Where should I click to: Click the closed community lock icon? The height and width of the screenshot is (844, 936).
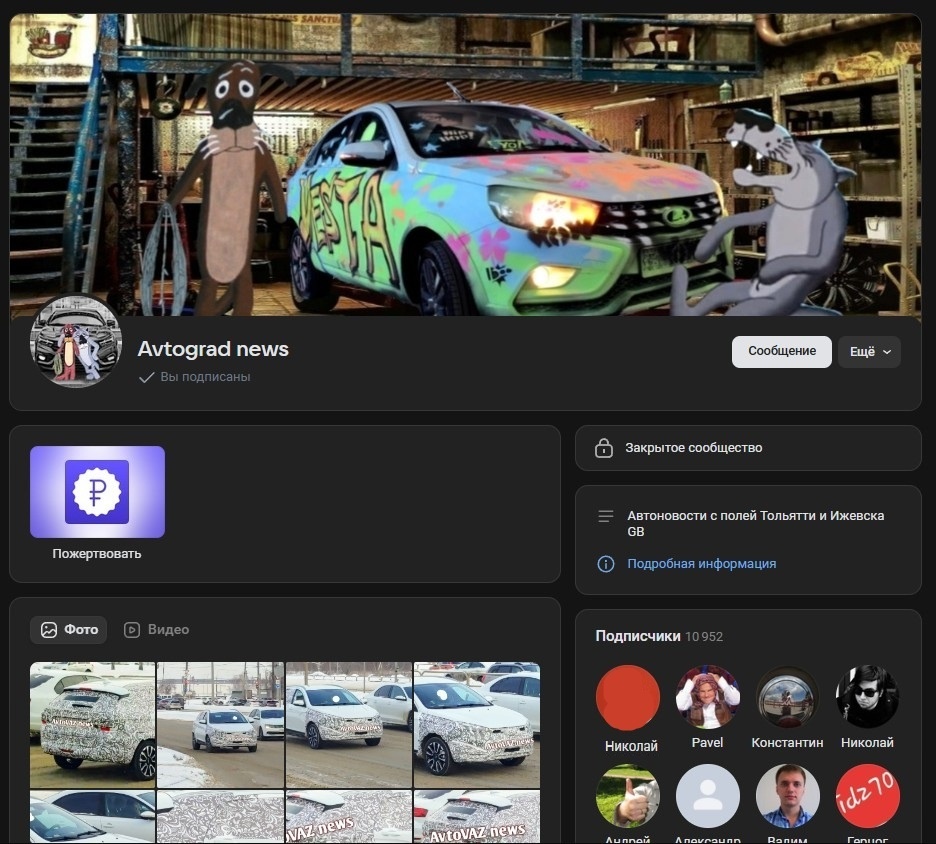click(604, 448)
